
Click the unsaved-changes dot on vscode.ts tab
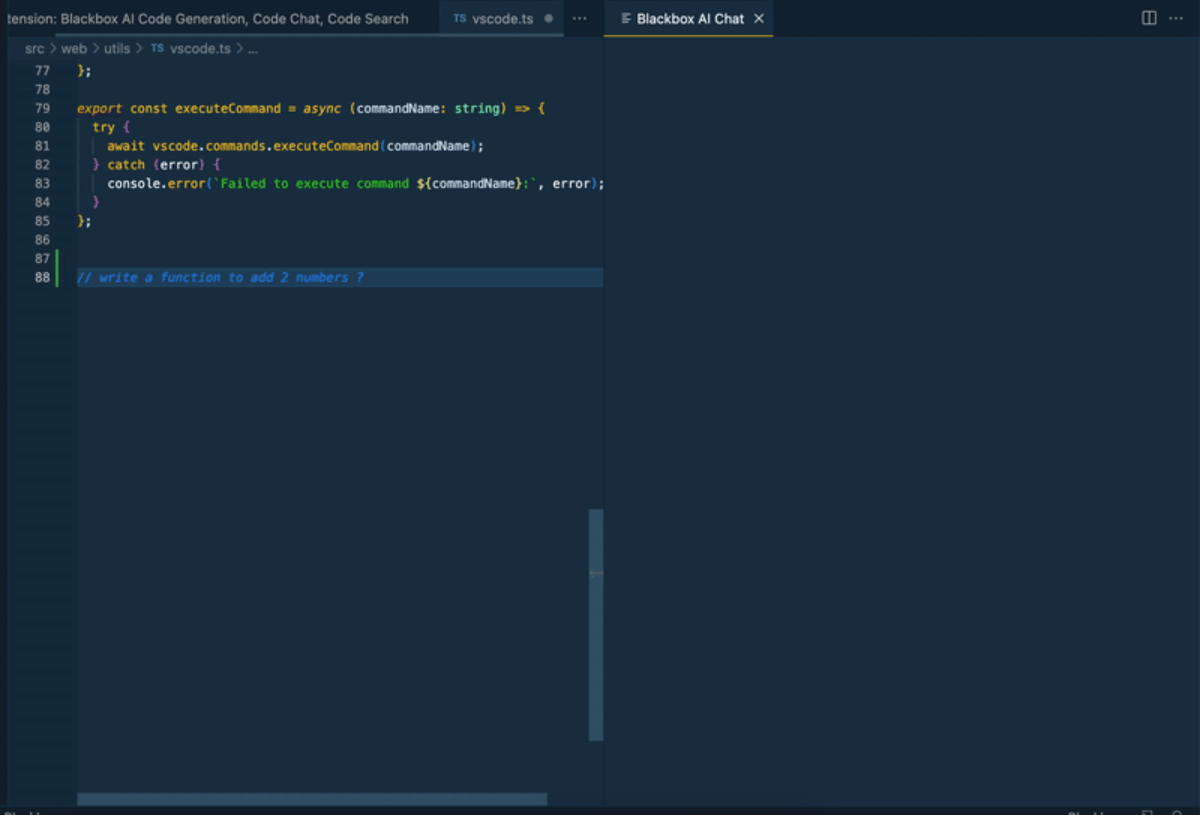[548, 19]
